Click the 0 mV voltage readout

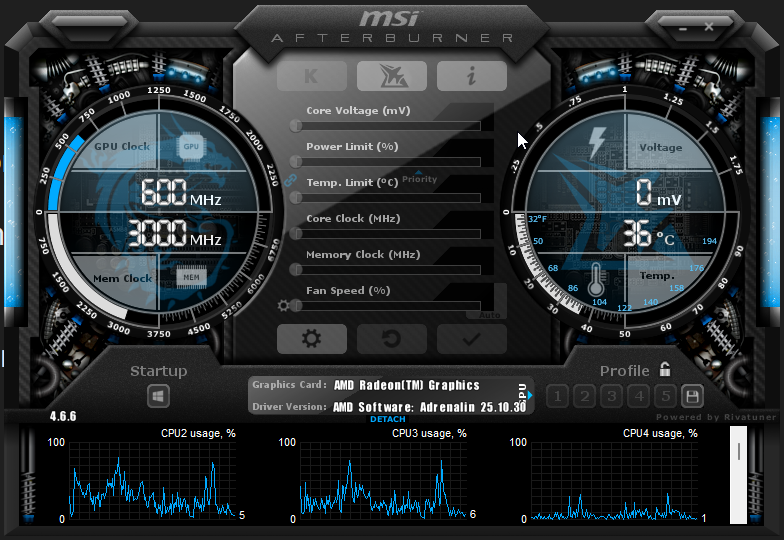tap(658, 193)
